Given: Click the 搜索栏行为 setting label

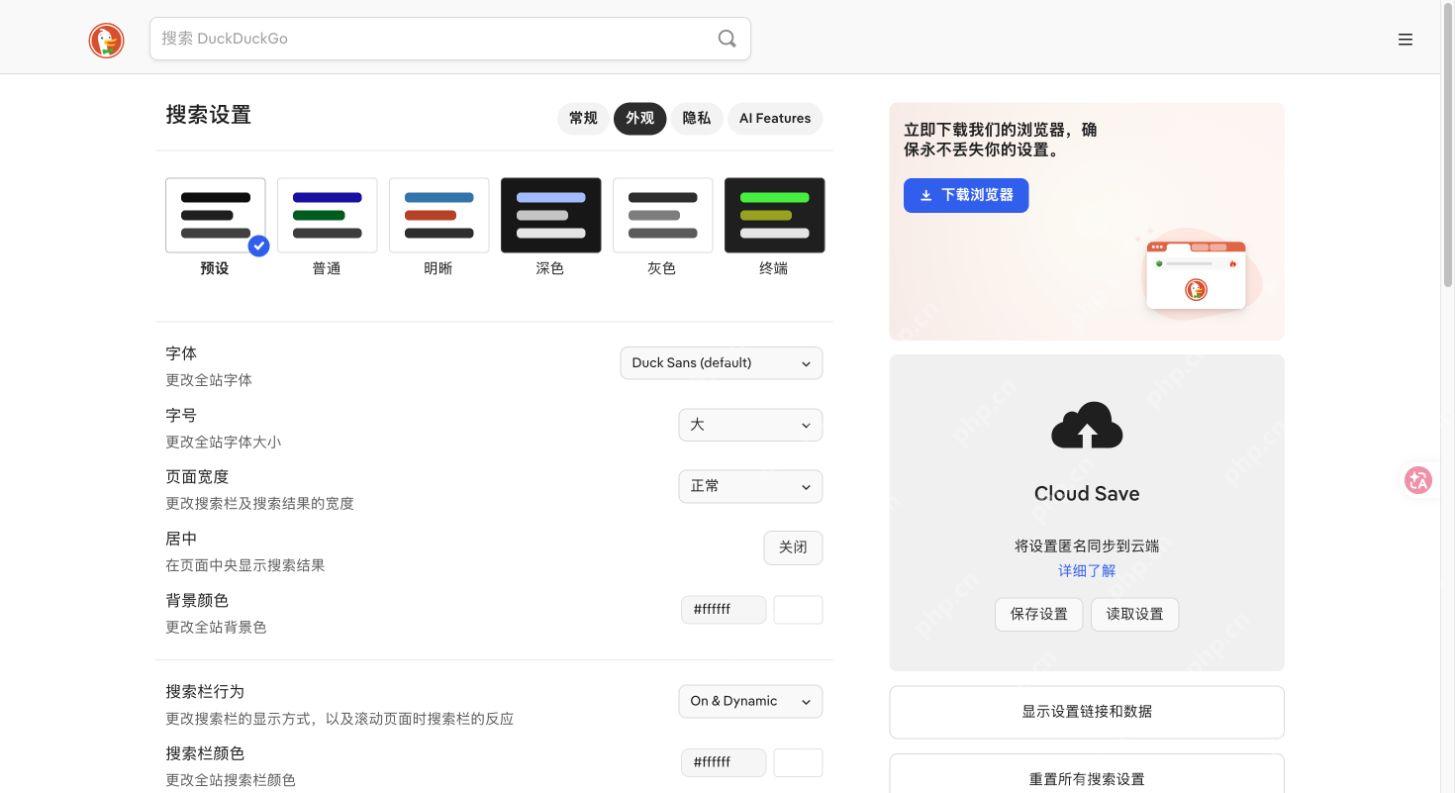Looking at the screenshot, I should (205, 692).
